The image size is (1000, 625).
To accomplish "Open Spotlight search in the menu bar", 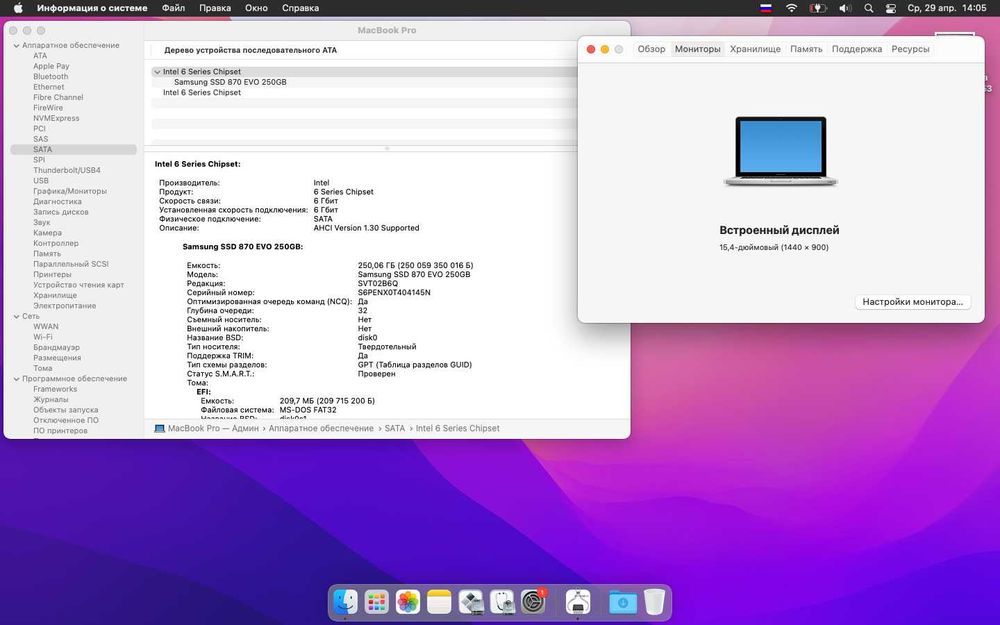I will pos(869,8).
